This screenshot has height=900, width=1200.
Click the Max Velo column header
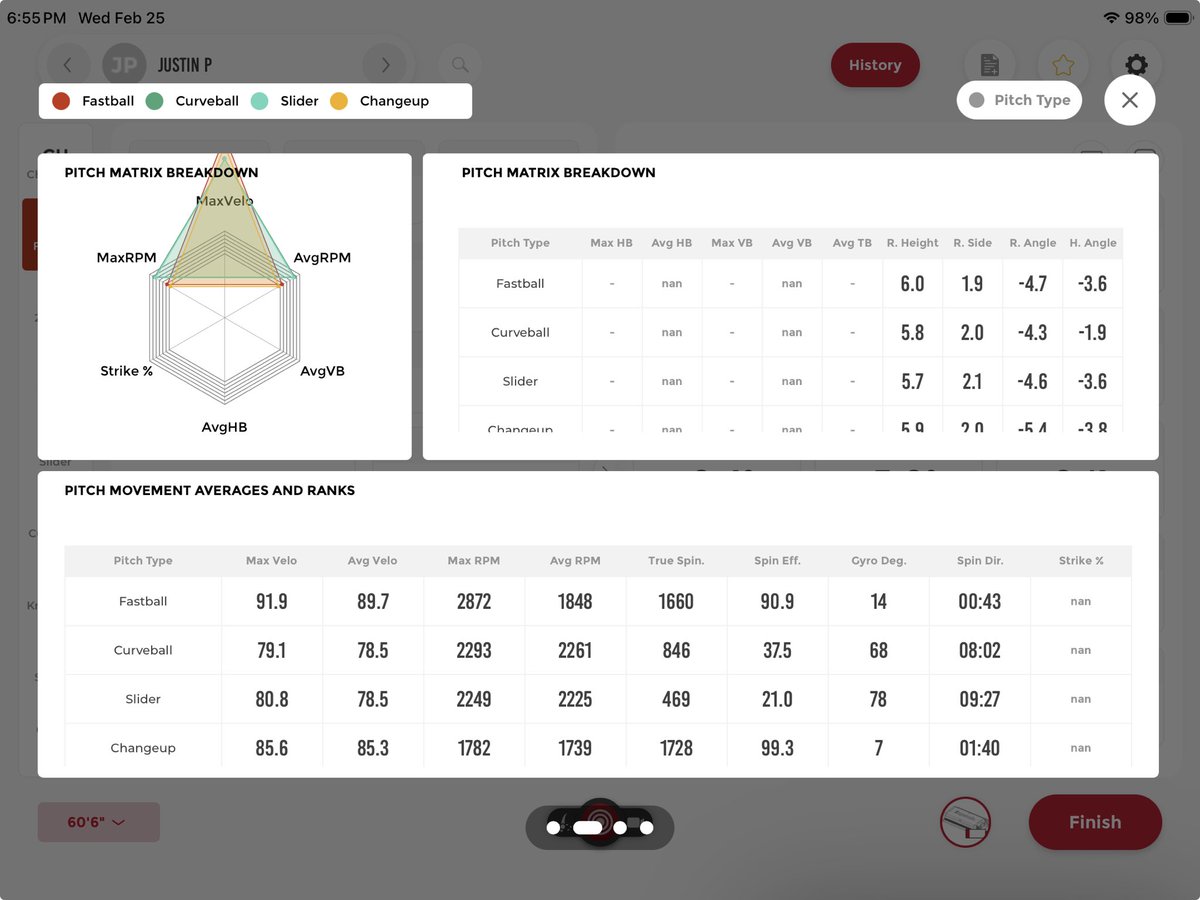tap(271, 561)
